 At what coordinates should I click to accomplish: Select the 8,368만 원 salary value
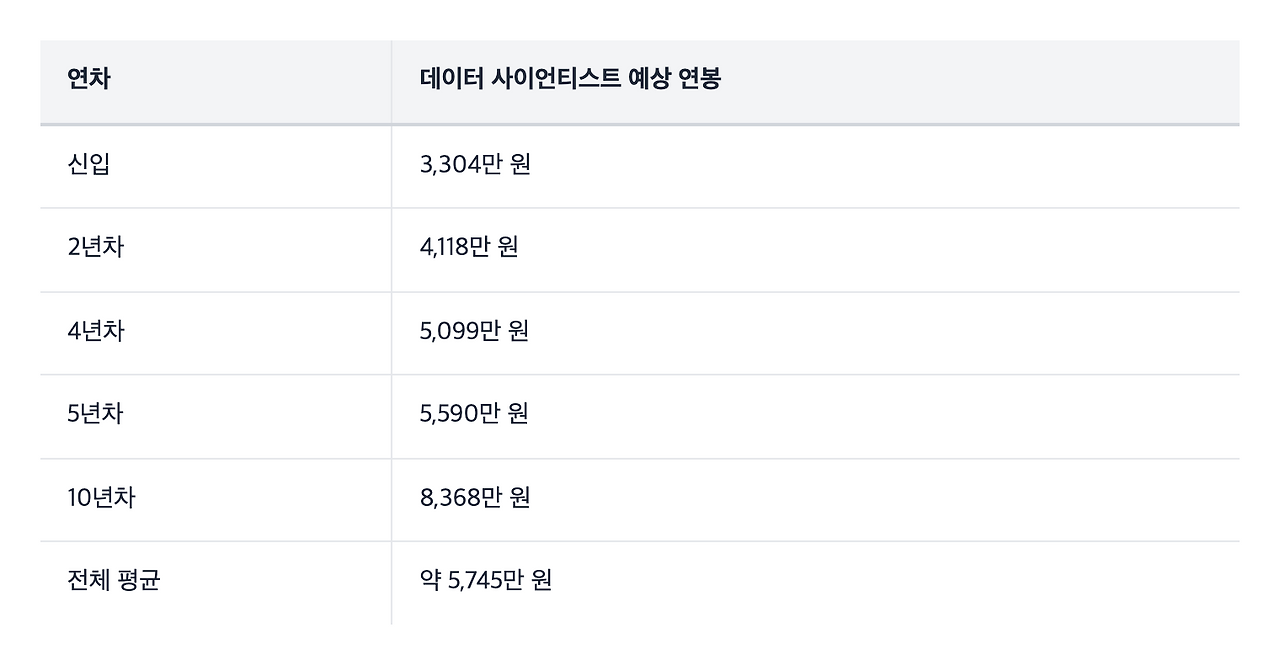[x=475, y=497]
